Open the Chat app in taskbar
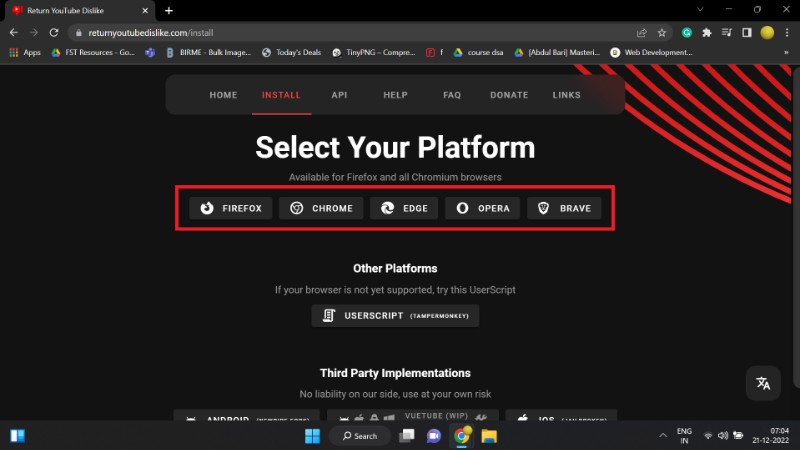 (434, 436)
